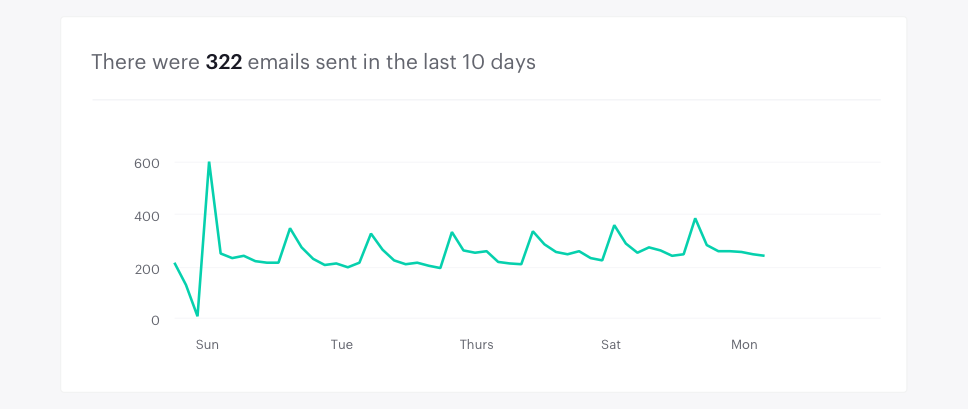Click the 400 y-axis label
This screenshot has height=409, width=968.
click(x=146, y=216)
